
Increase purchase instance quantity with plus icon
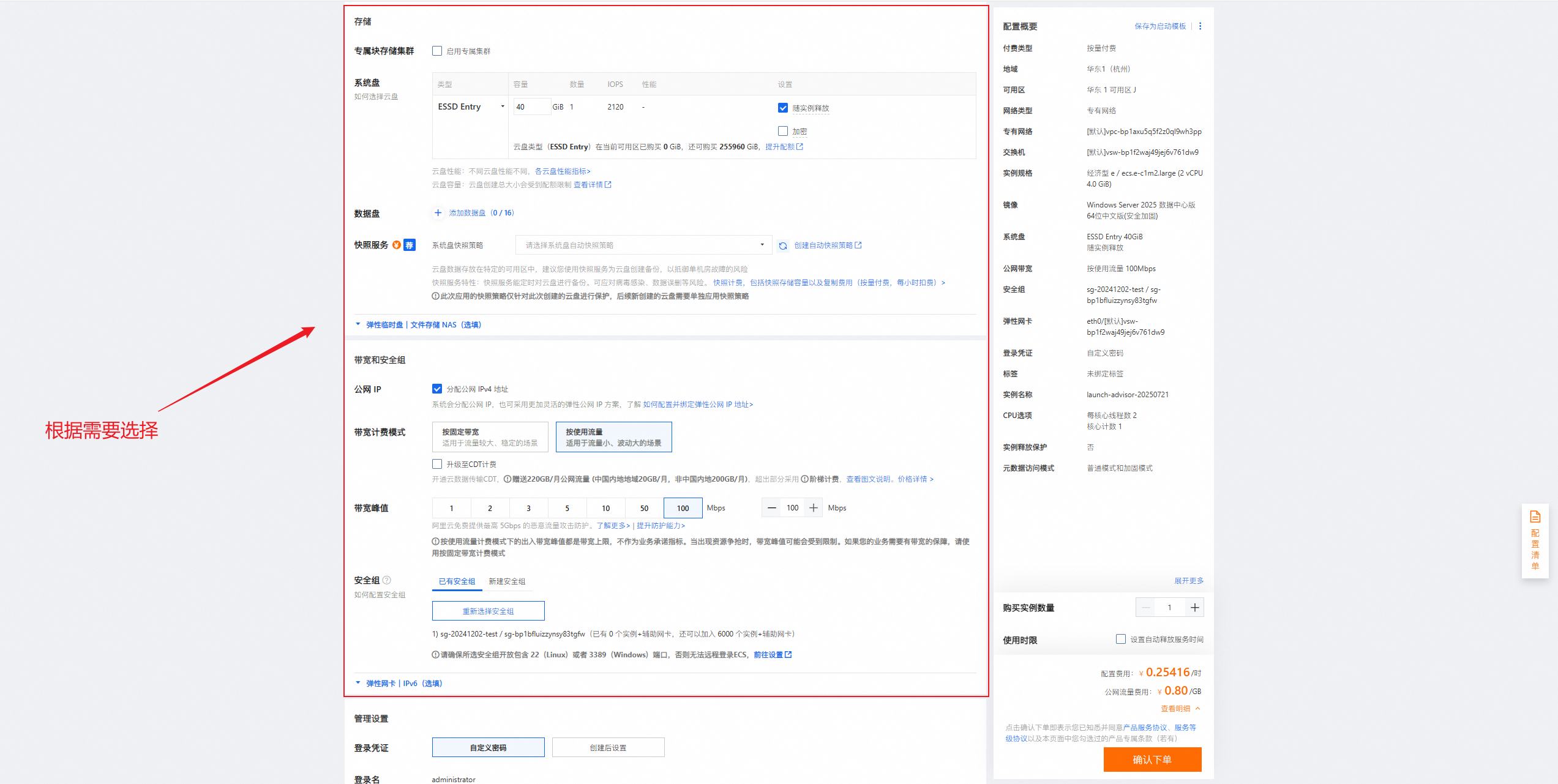coord(1194,608)
